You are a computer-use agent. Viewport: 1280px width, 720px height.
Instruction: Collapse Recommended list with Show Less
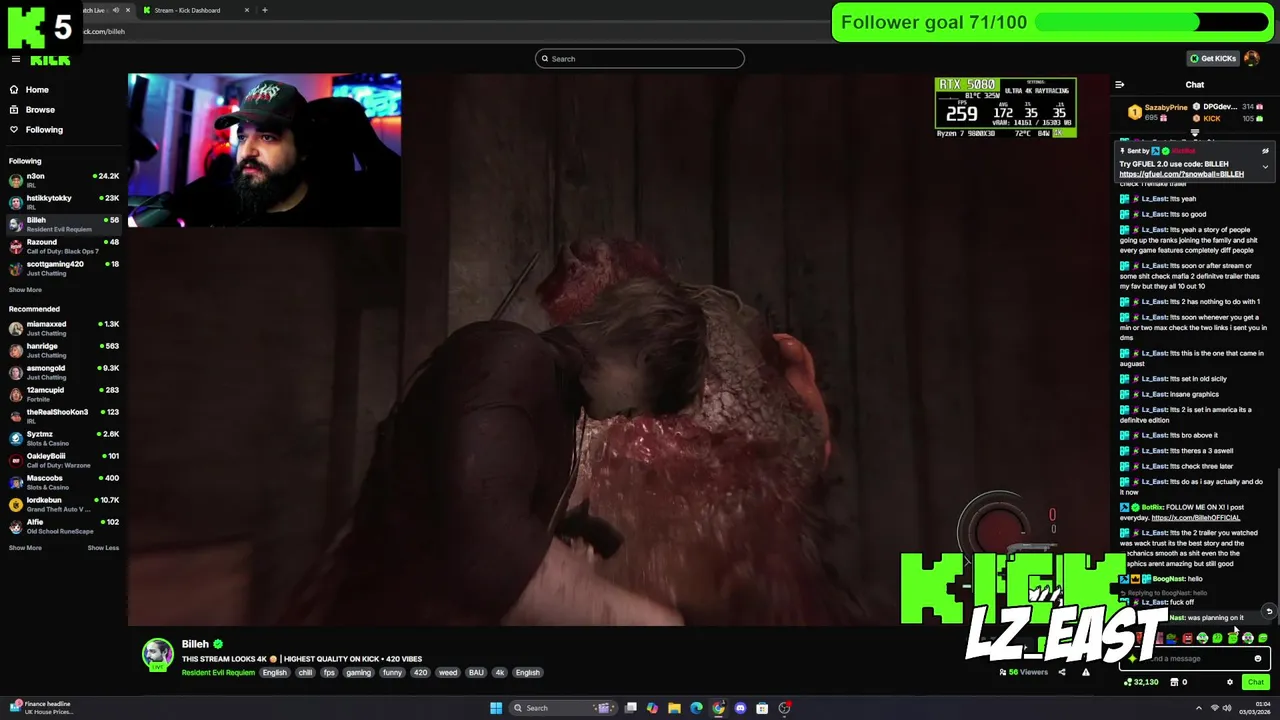pyautogui.click(x=103, y=548)
